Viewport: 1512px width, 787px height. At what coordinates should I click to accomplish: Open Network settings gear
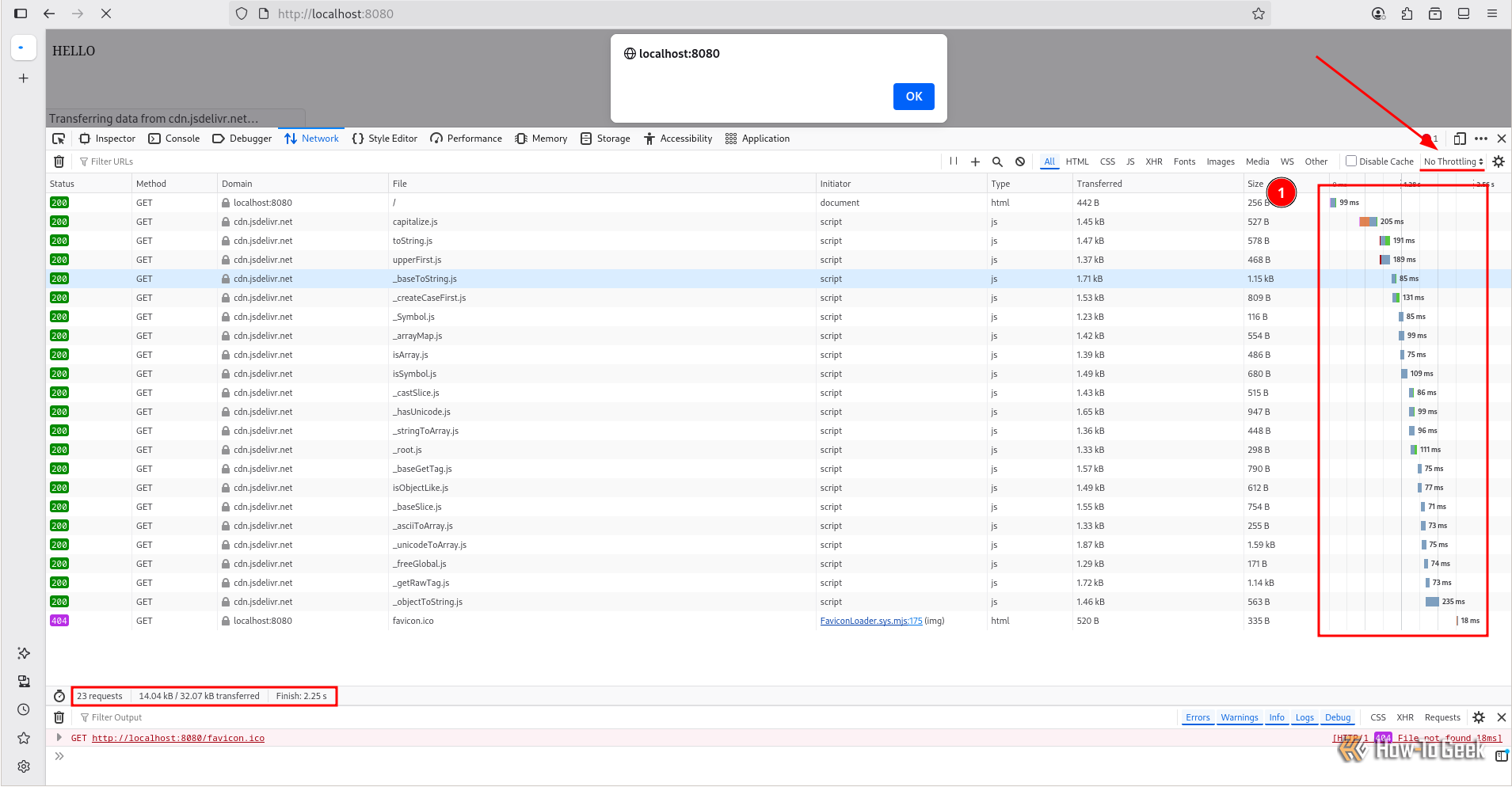(x=1499, y=162)
